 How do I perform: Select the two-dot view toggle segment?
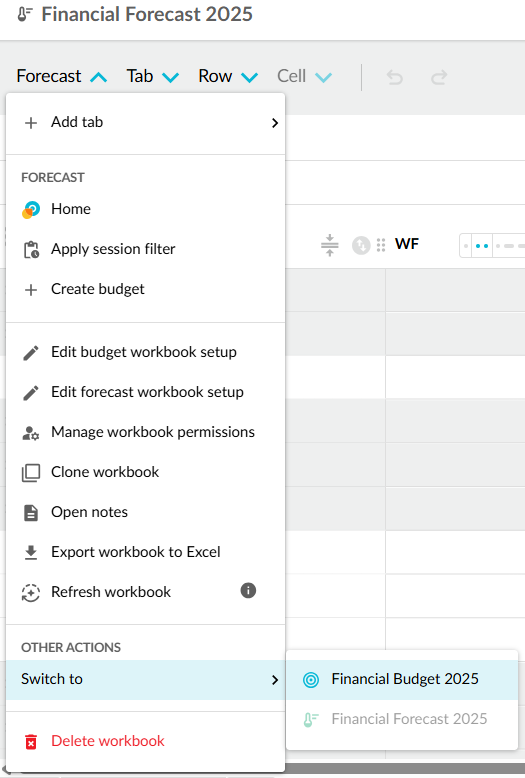click(482, 246)
